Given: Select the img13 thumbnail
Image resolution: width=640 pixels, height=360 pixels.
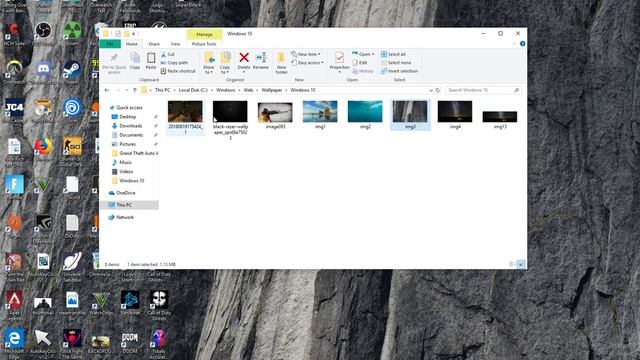Looking at the screenshot, I should [x=500, y=117].
